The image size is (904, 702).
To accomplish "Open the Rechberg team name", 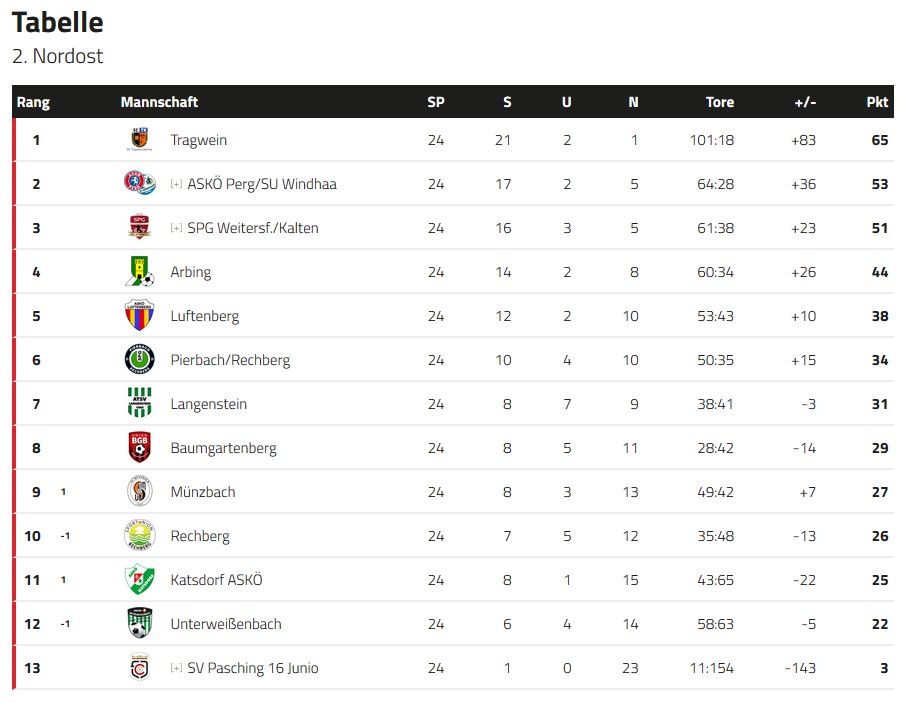I will 200,536.
